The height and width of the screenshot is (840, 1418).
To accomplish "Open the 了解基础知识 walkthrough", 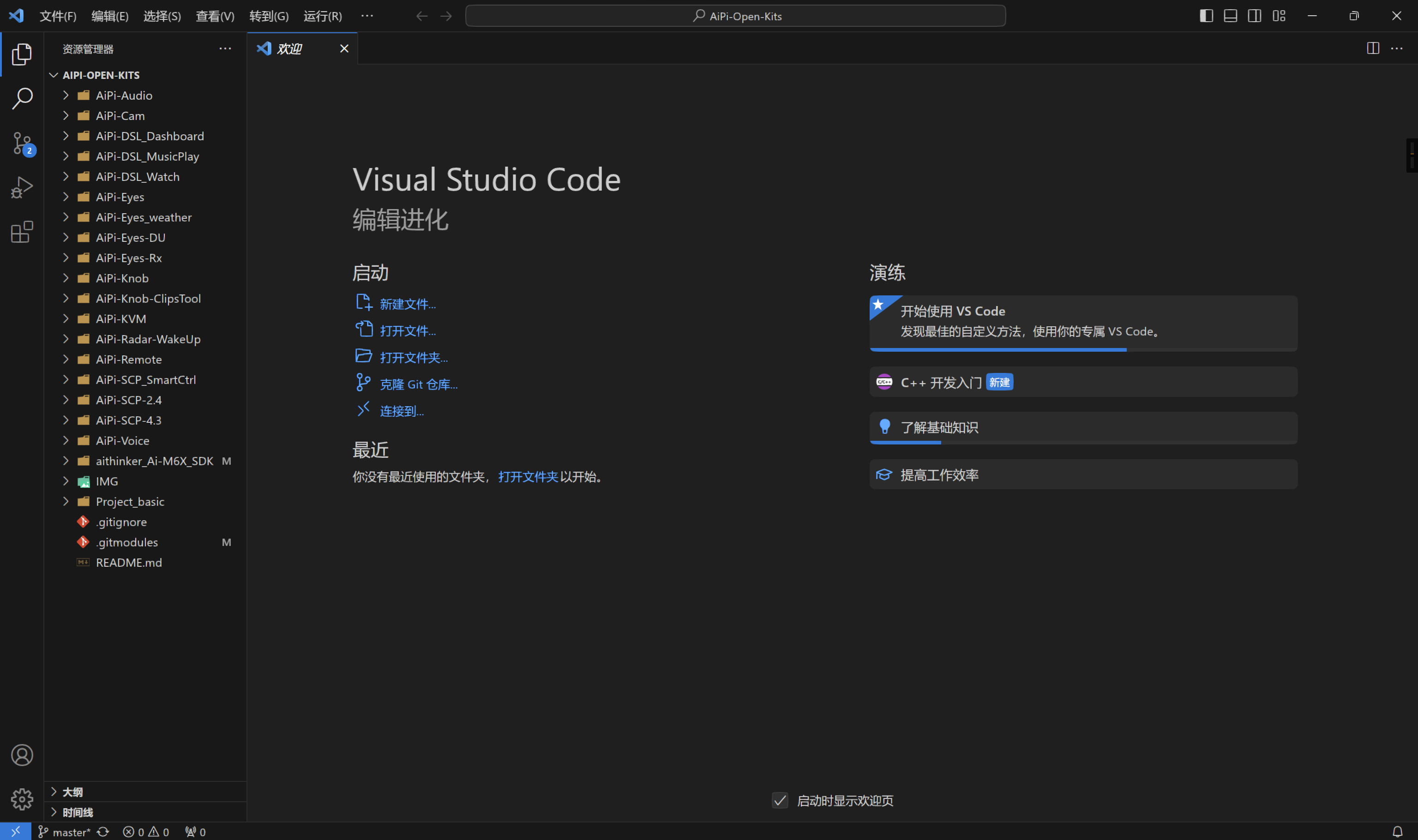I will [1083, 428].
